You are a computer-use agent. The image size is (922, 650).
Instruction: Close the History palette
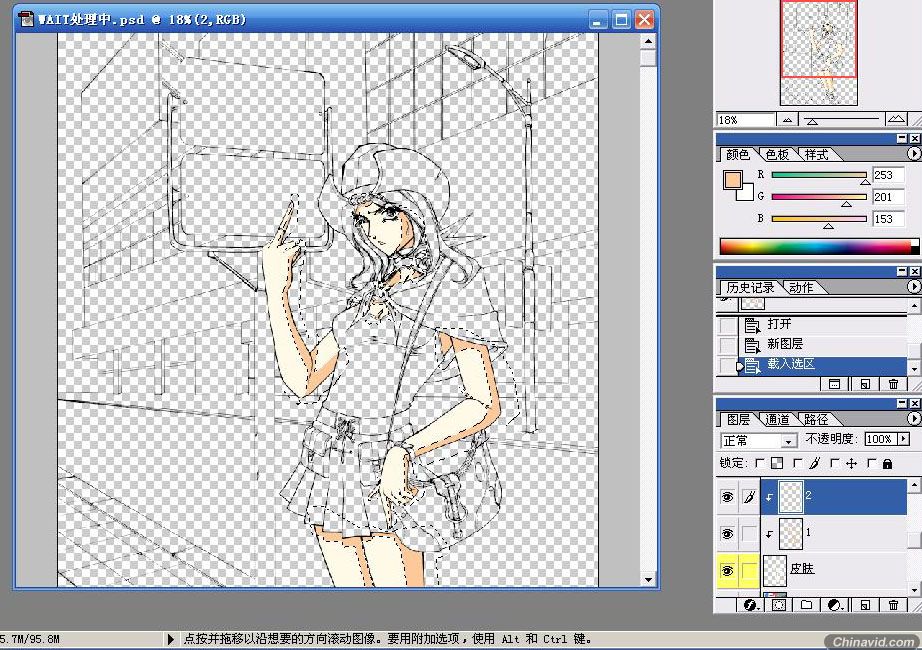pos(914,271)
